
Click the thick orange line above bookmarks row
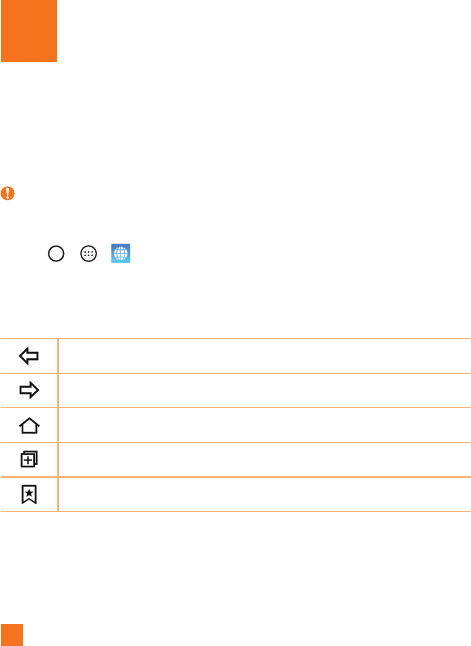236,477
